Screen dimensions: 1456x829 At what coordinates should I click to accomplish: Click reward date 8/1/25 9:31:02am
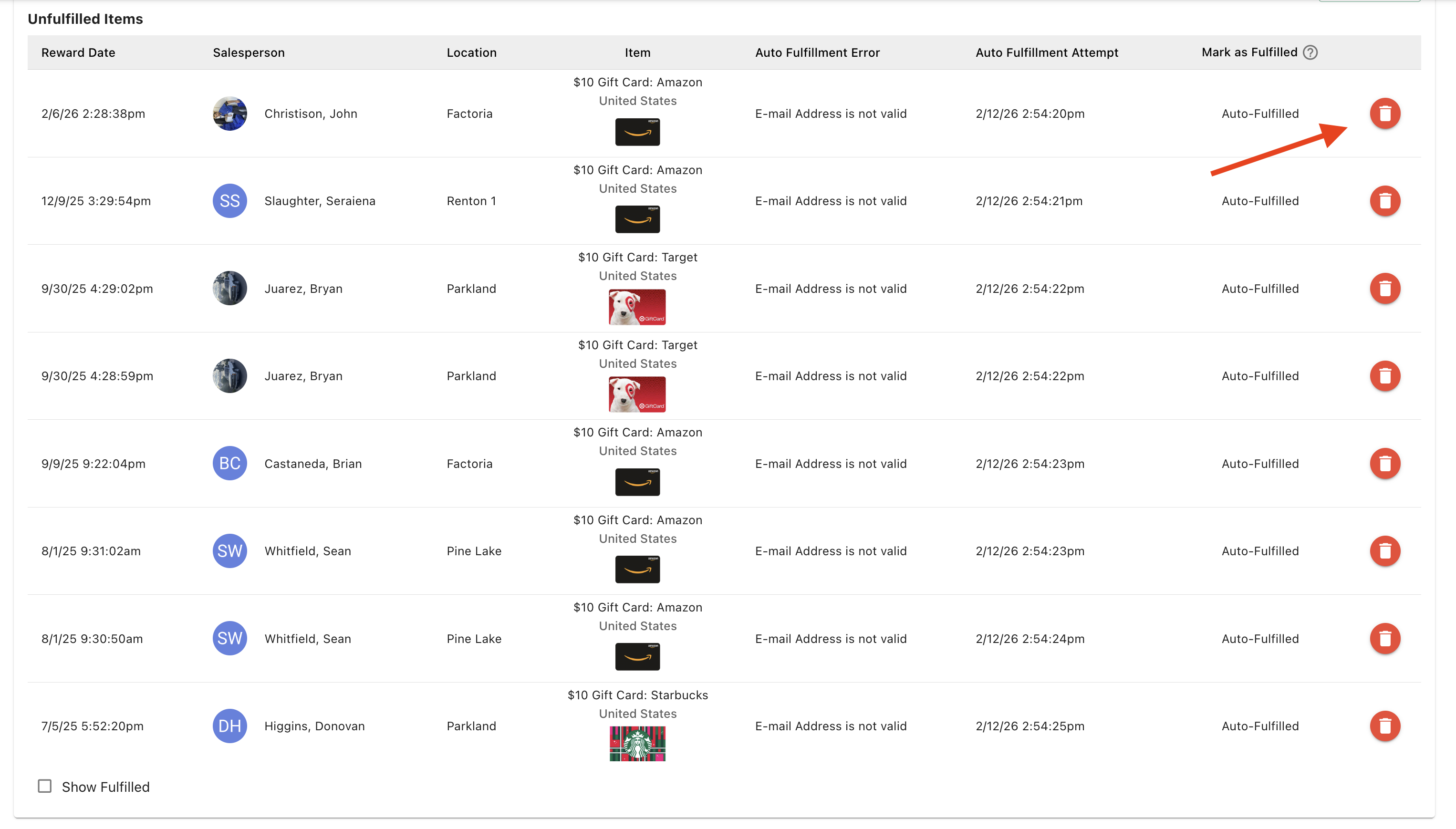(x=91, y=551)
